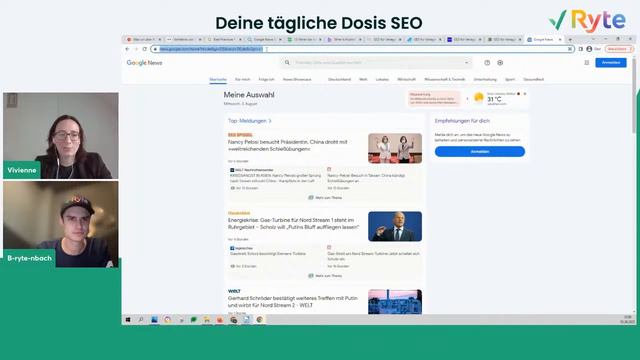Open the taskbar clock and date
The height and width of the screenshot is (360, 640).
coord(628,319)
